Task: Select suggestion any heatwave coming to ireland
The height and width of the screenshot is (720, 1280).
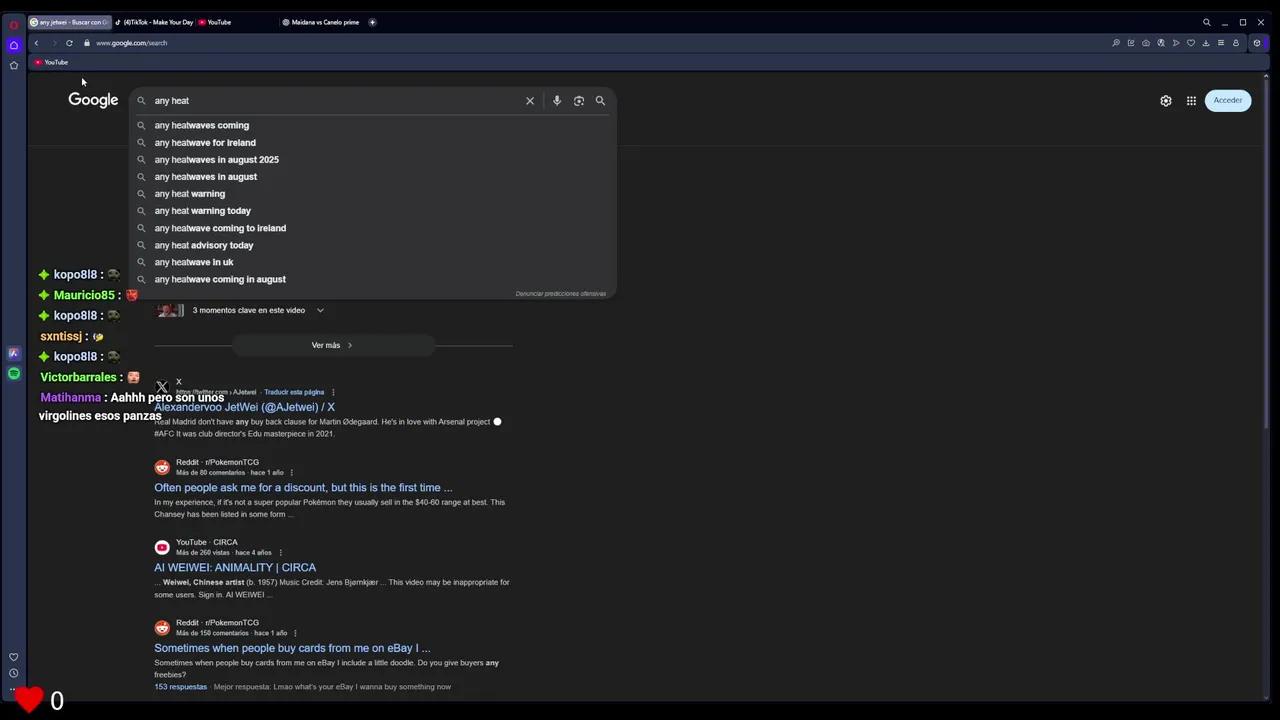Action: click(373, 228)
